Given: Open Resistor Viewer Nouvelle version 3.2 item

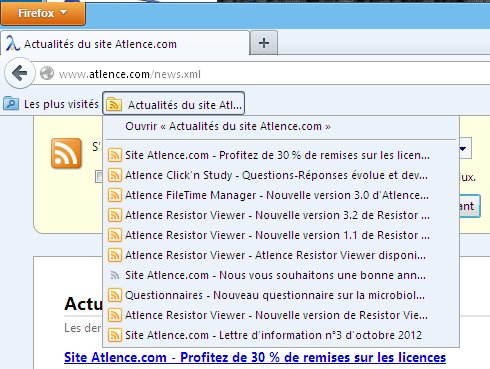Looking at the screenshot, I should 281,215.
